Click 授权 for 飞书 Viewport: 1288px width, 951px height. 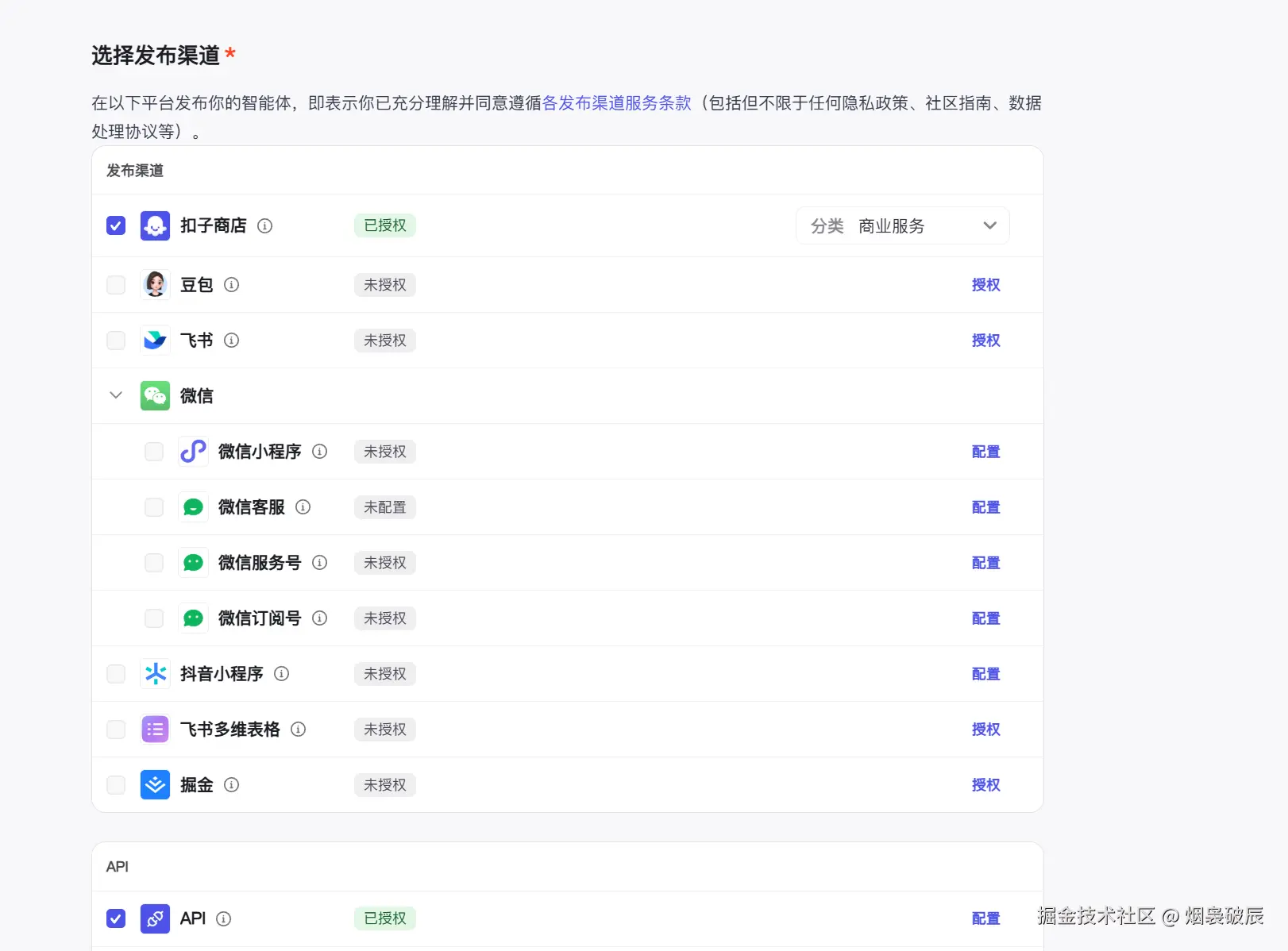(986, 340)
